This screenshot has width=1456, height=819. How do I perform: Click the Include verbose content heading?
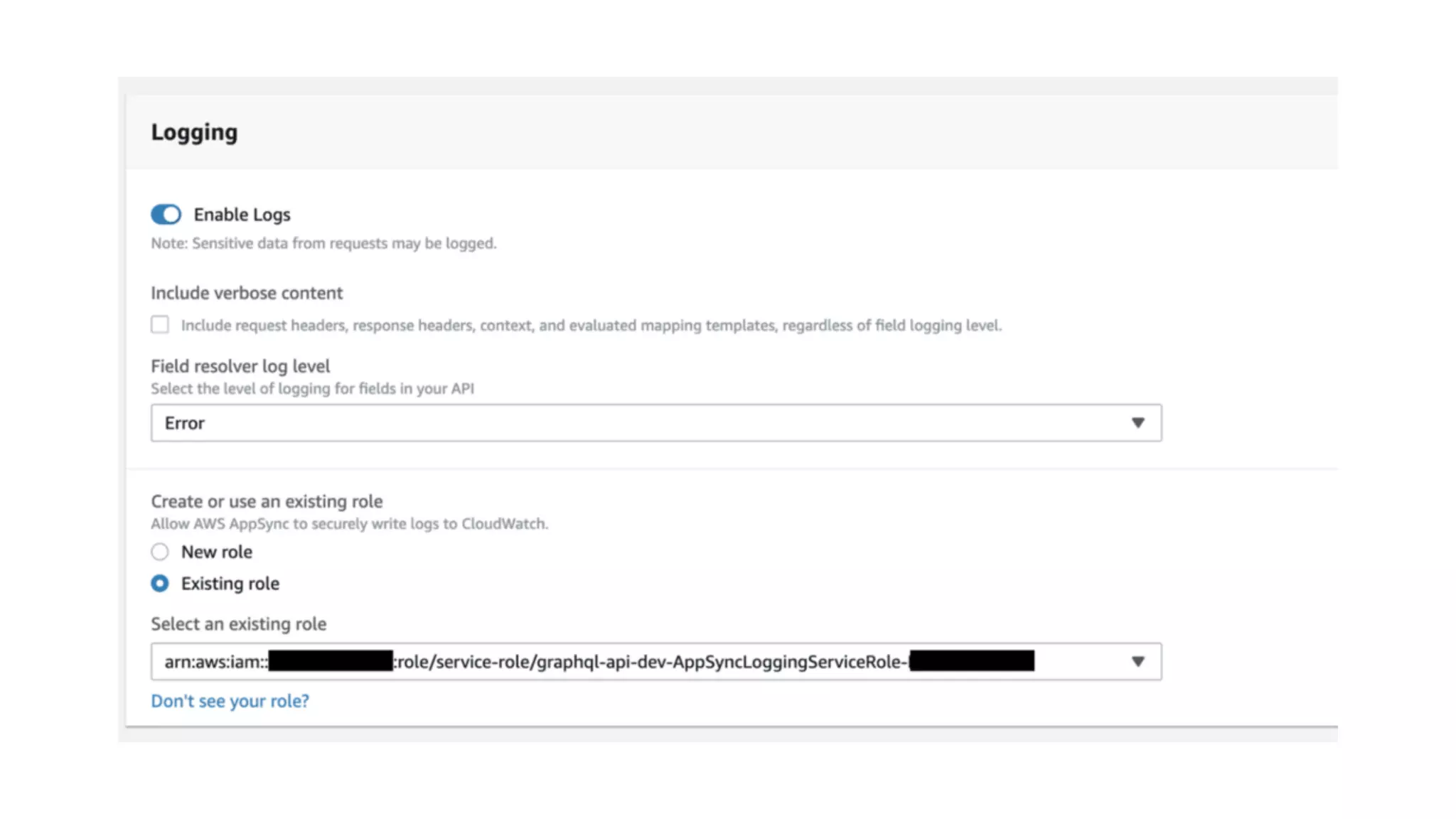point(246,293)
